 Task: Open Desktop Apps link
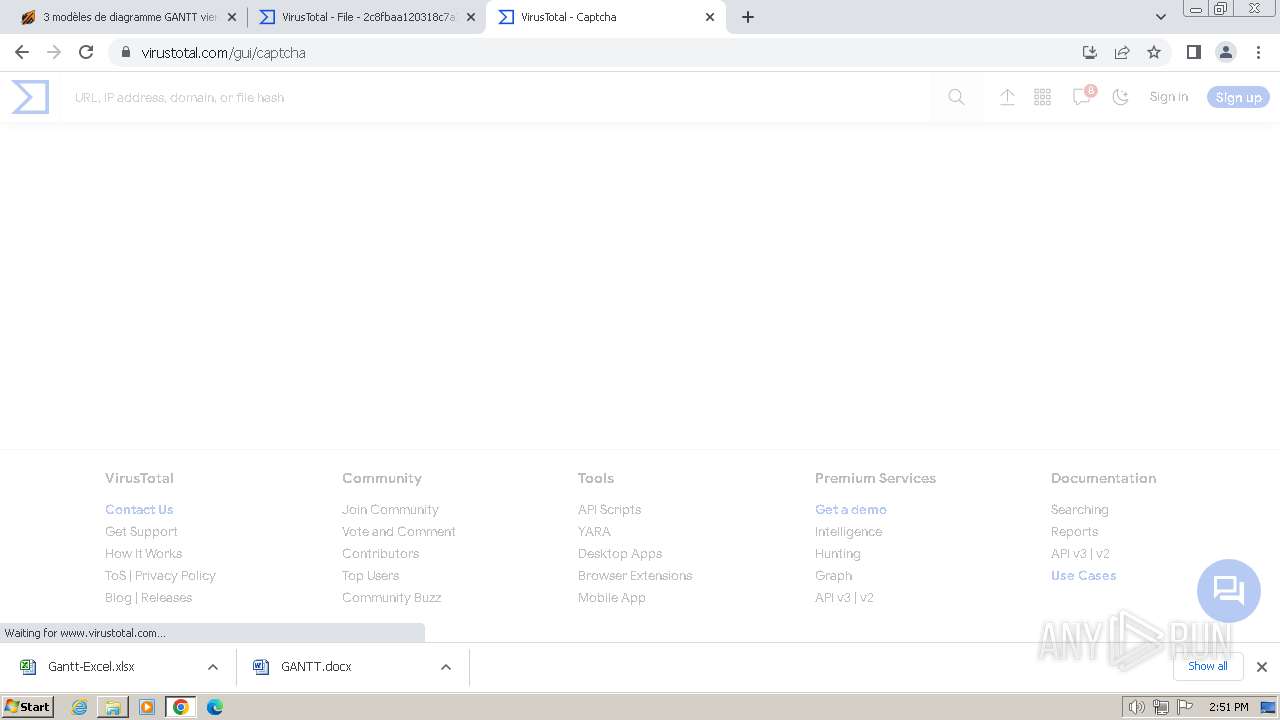coord(620,553)
